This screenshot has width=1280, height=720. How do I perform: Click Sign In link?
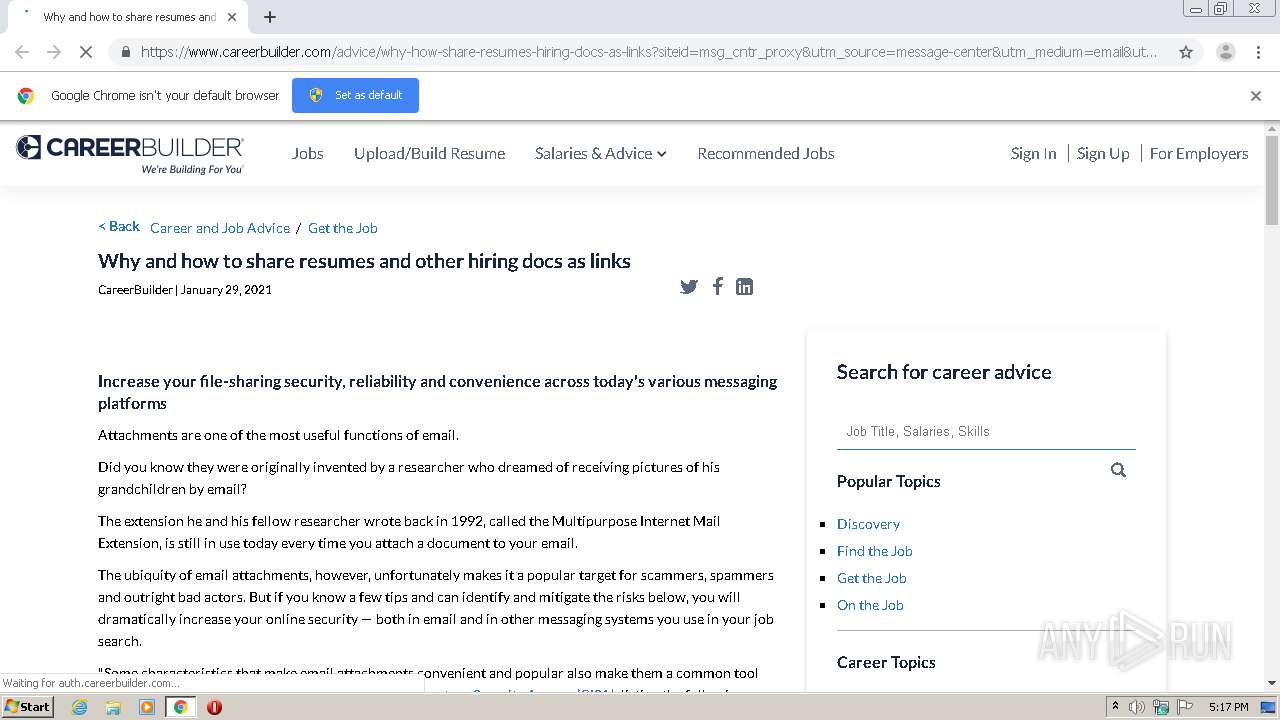1033,154
